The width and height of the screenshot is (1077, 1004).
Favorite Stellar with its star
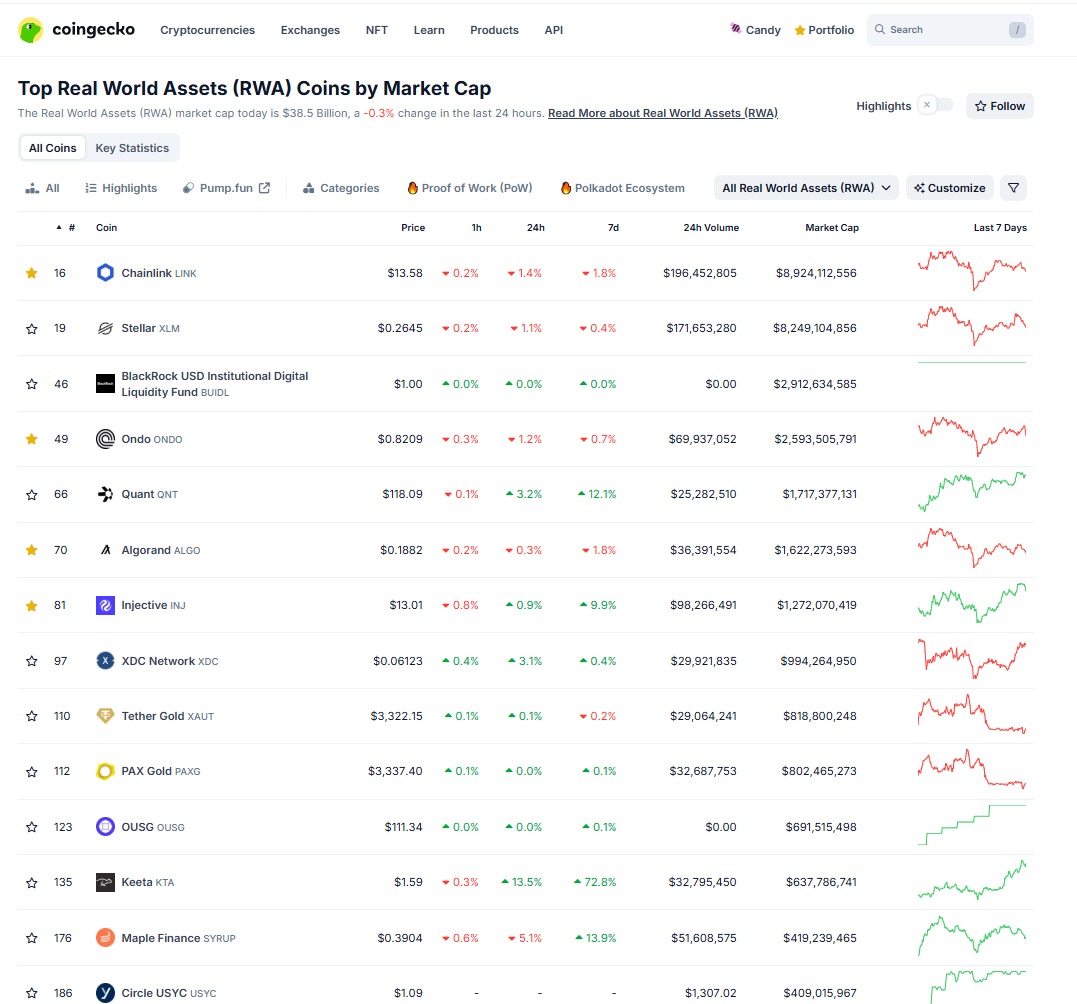click(x=32, y=328)
